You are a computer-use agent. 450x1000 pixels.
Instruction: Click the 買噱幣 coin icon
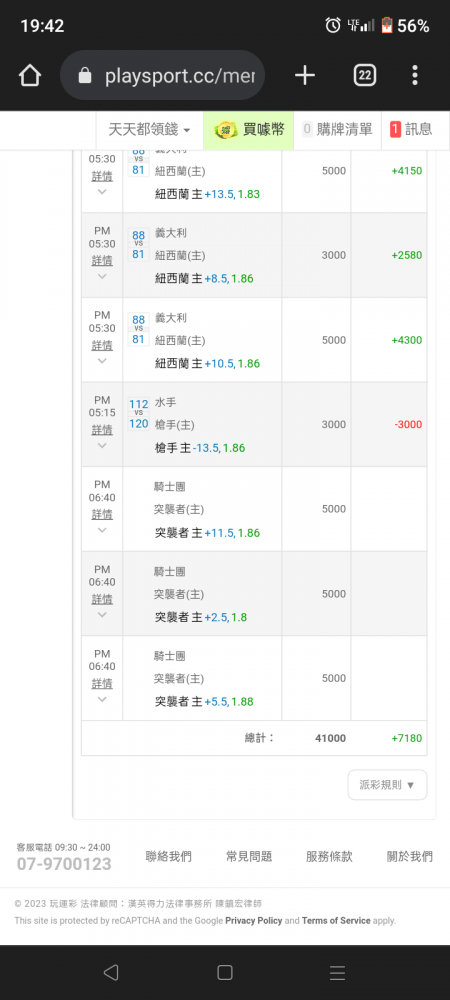tap(225, 130)
